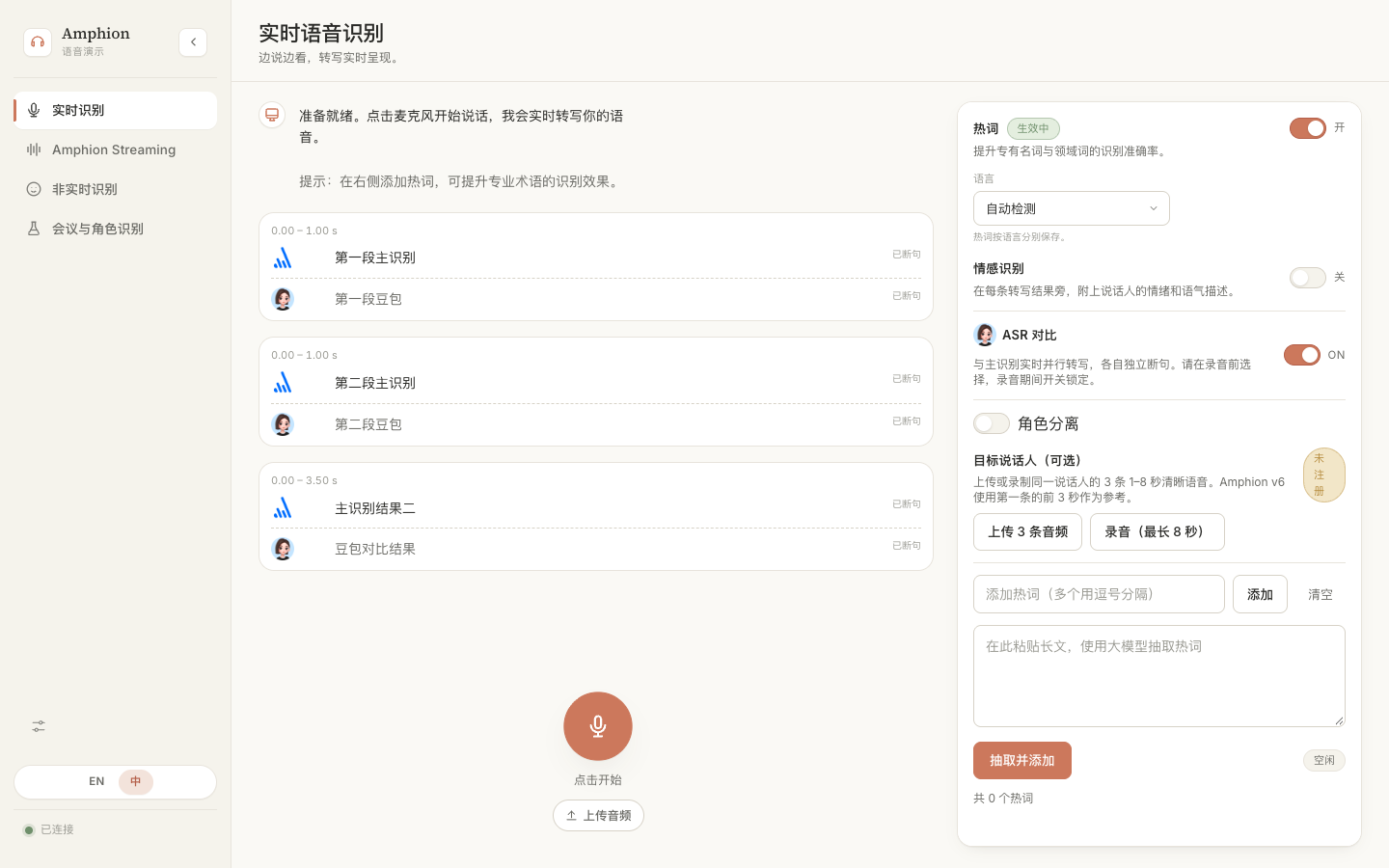Screen dimensions: 1389x868
Task: Turn off the ASR 对比 switch
Action: tap(1302, 355)
